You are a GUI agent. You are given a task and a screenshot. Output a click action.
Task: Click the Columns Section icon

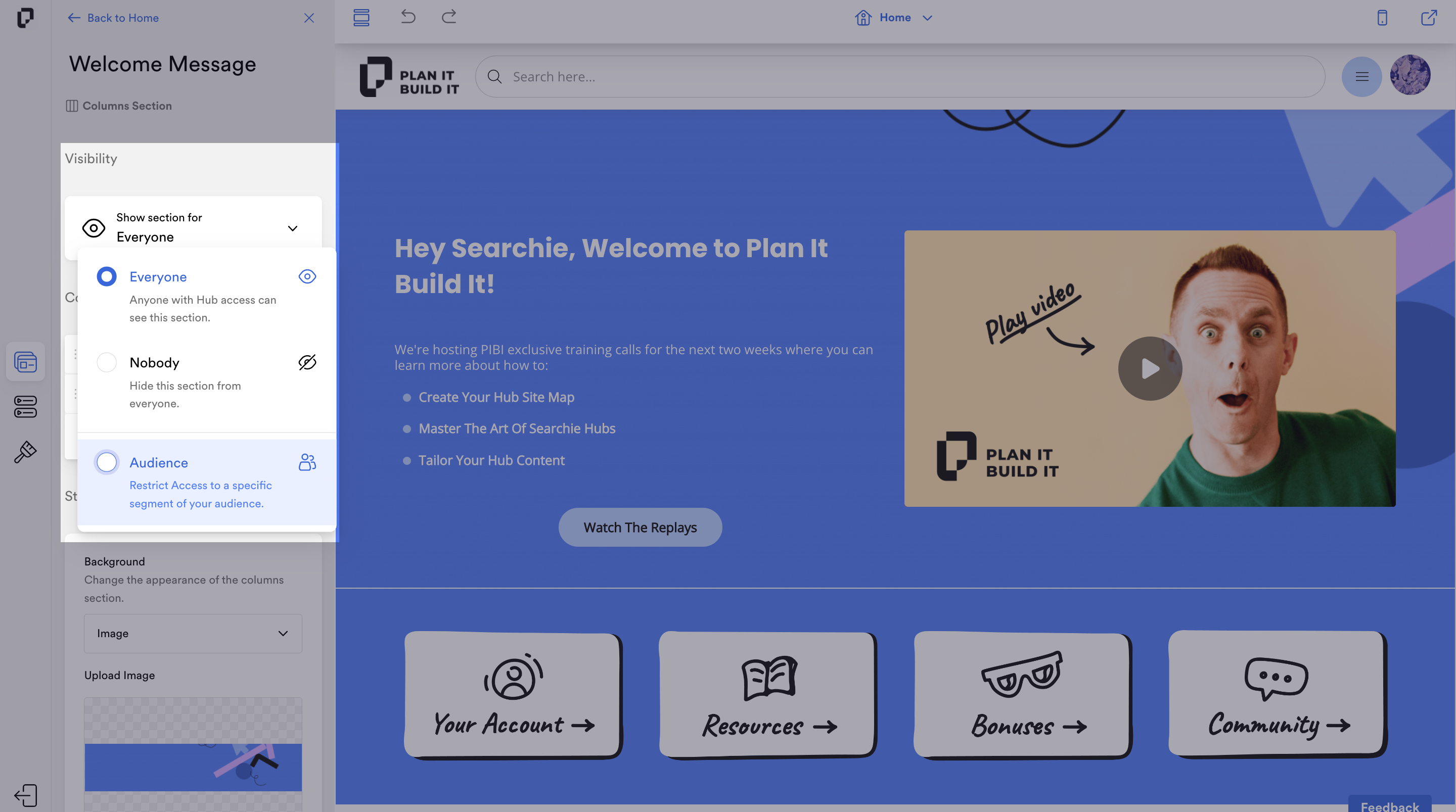(x=72, y=106)
